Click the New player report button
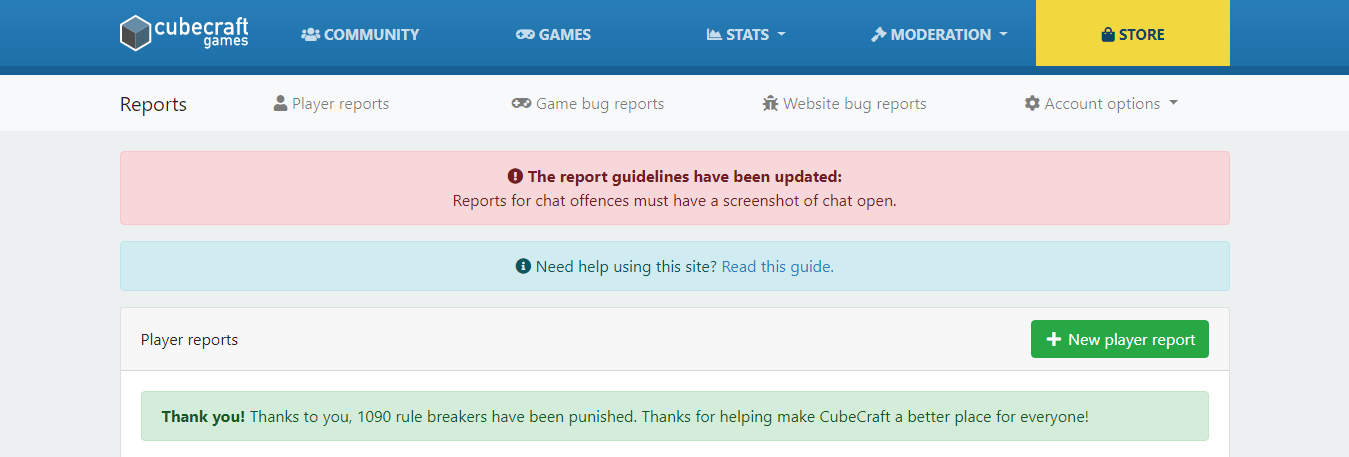This screenshot has width=1349, height=457. (x=1120, y=339)
